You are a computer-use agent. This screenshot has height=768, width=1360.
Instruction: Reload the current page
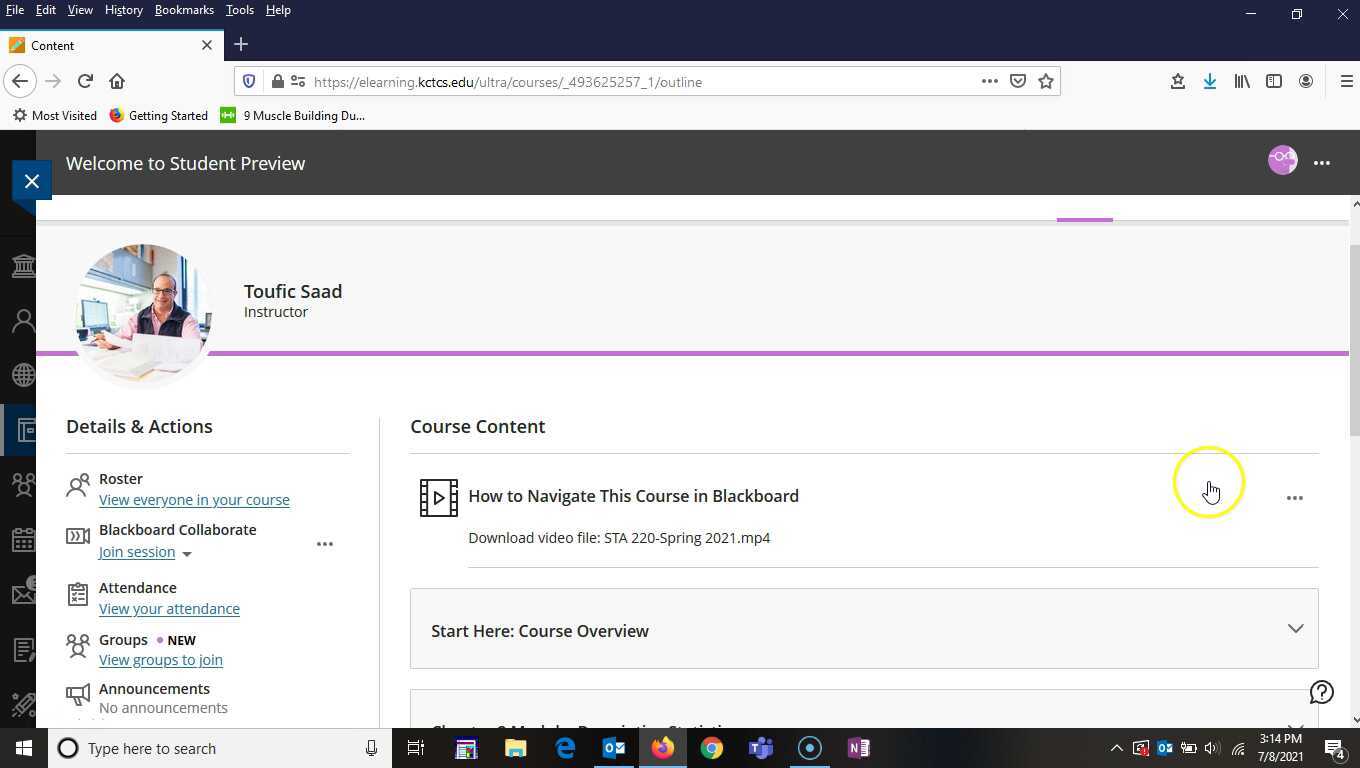85,81
